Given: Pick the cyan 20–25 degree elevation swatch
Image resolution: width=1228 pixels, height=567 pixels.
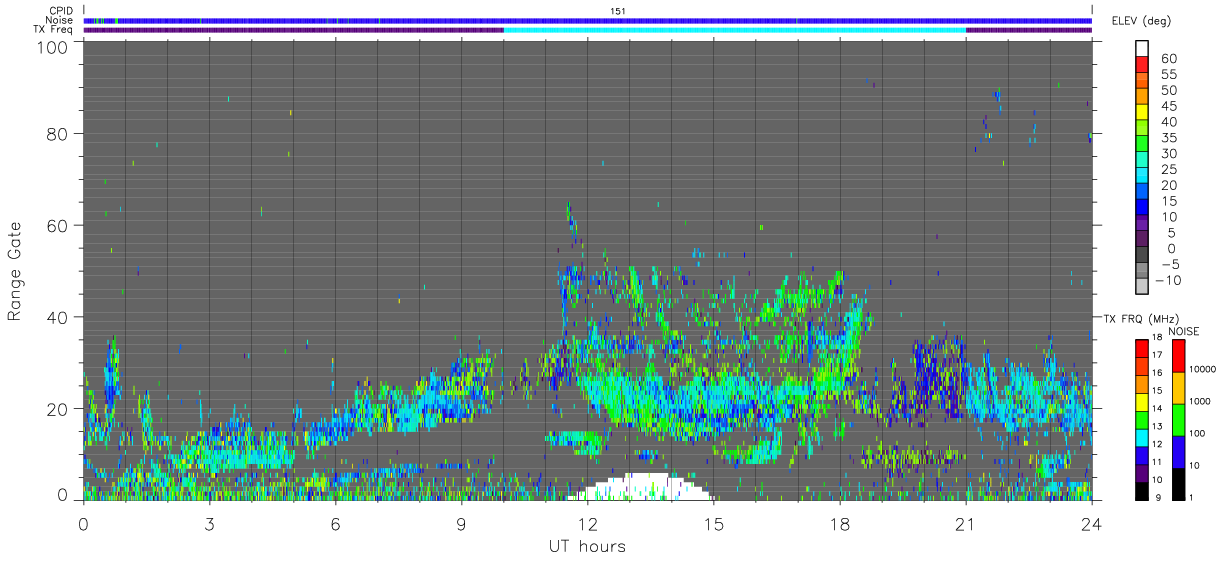Looking at the screenshot, I should point(1142,177).
